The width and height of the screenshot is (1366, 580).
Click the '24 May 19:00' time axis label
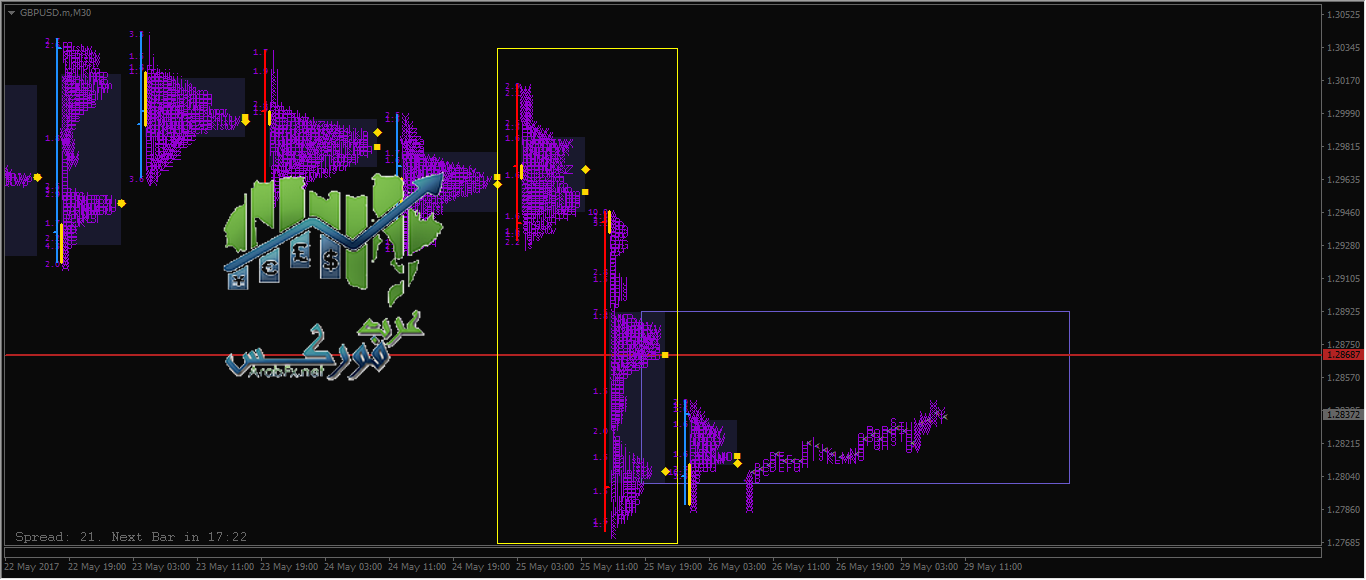(481, 567)
